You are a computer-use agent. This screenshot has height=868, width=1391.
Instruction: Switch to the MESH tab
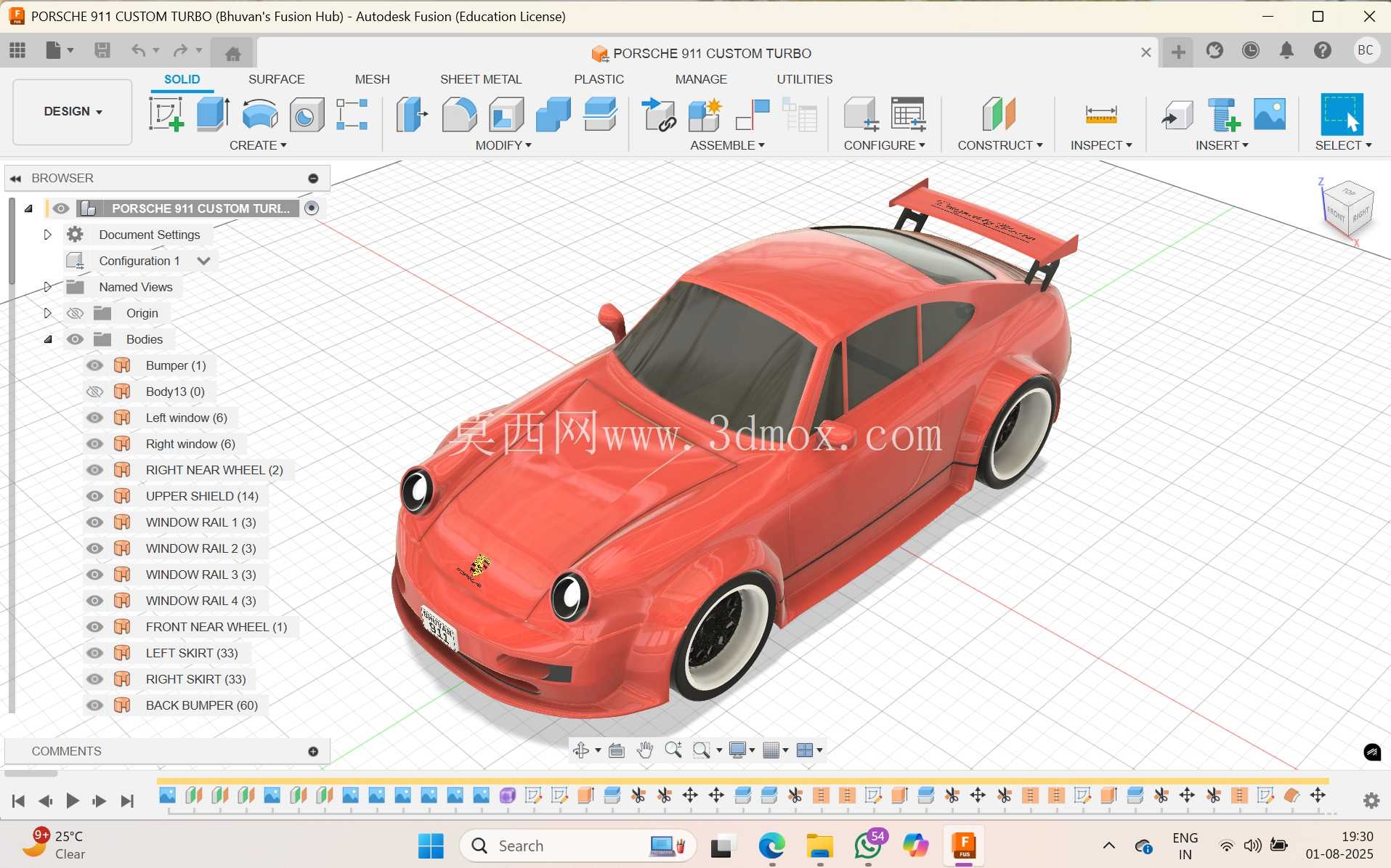[372, 79]
